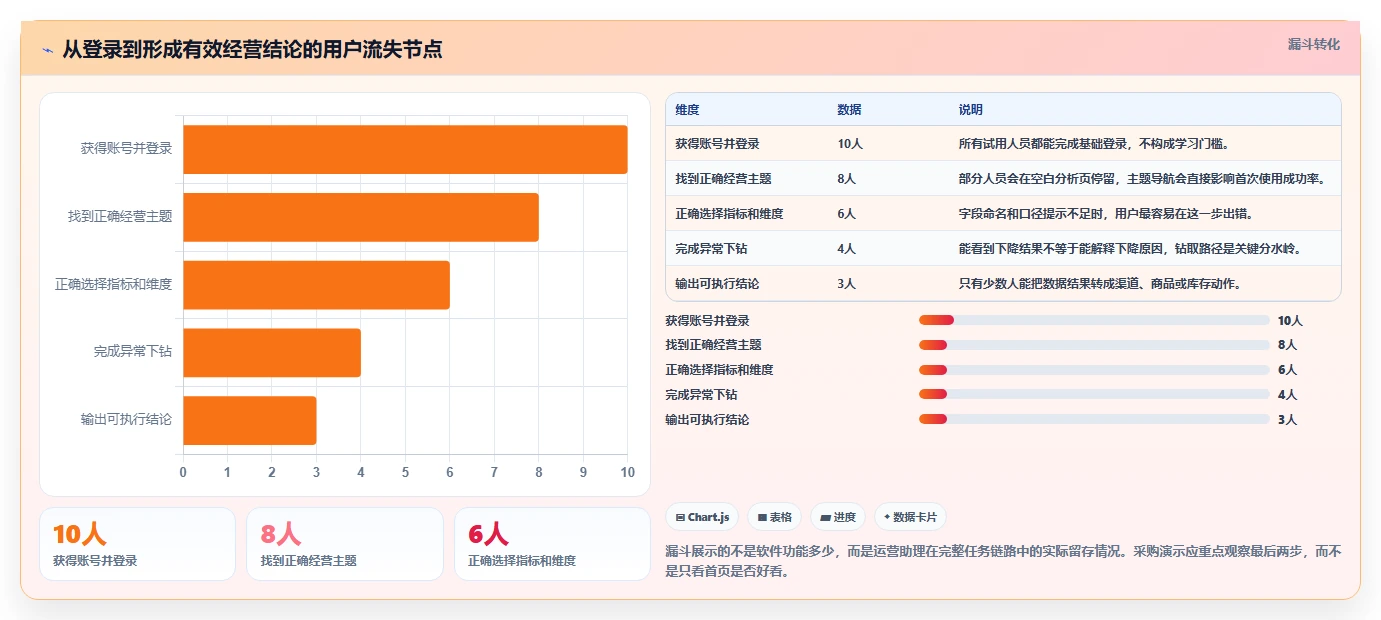Click the table's 完成异常下钻 dimension cell
1381x620 pixels.
711,249
